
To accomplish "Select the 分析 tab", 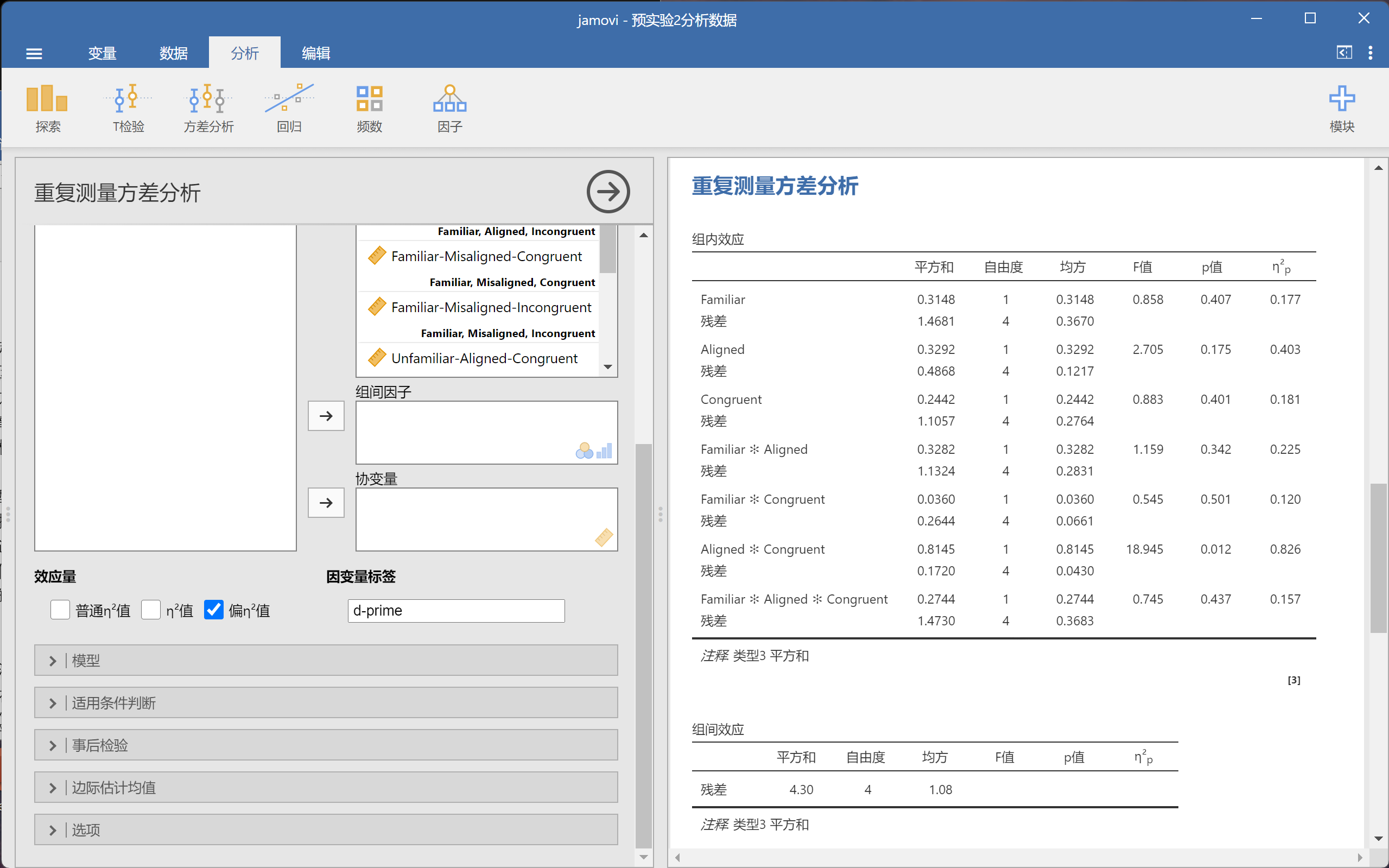I will pyautogui.click(x=244, y=53).
